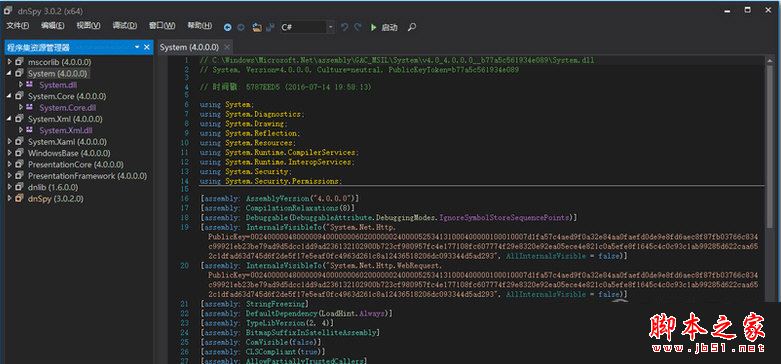Click the PresentationFramework assembly icon
The height and width of the screenshot is (364, 781).
(x=19, y=176)
